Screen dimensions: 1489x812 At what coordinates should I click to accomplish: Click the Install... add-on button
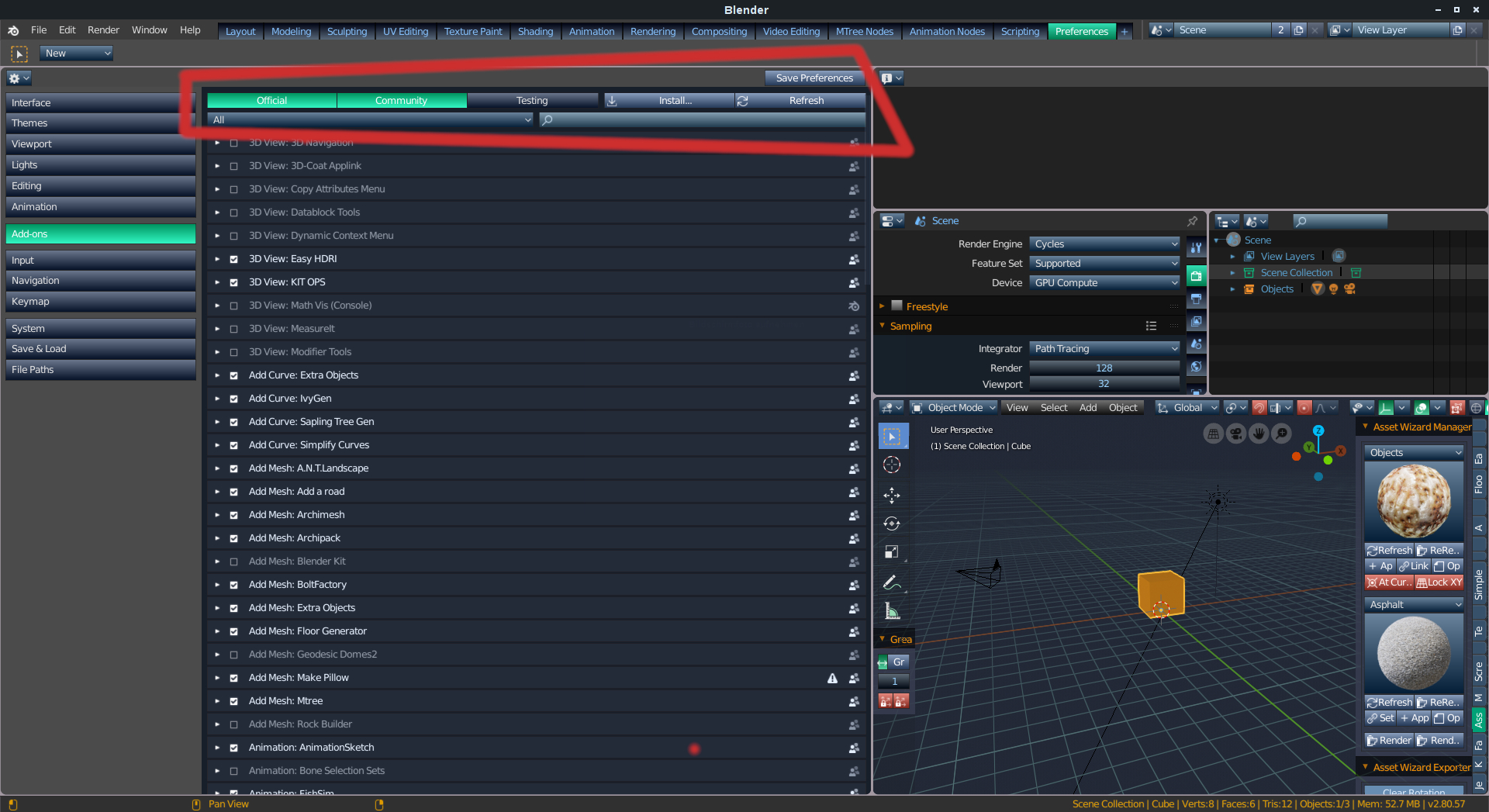click(x=669, y=101)
